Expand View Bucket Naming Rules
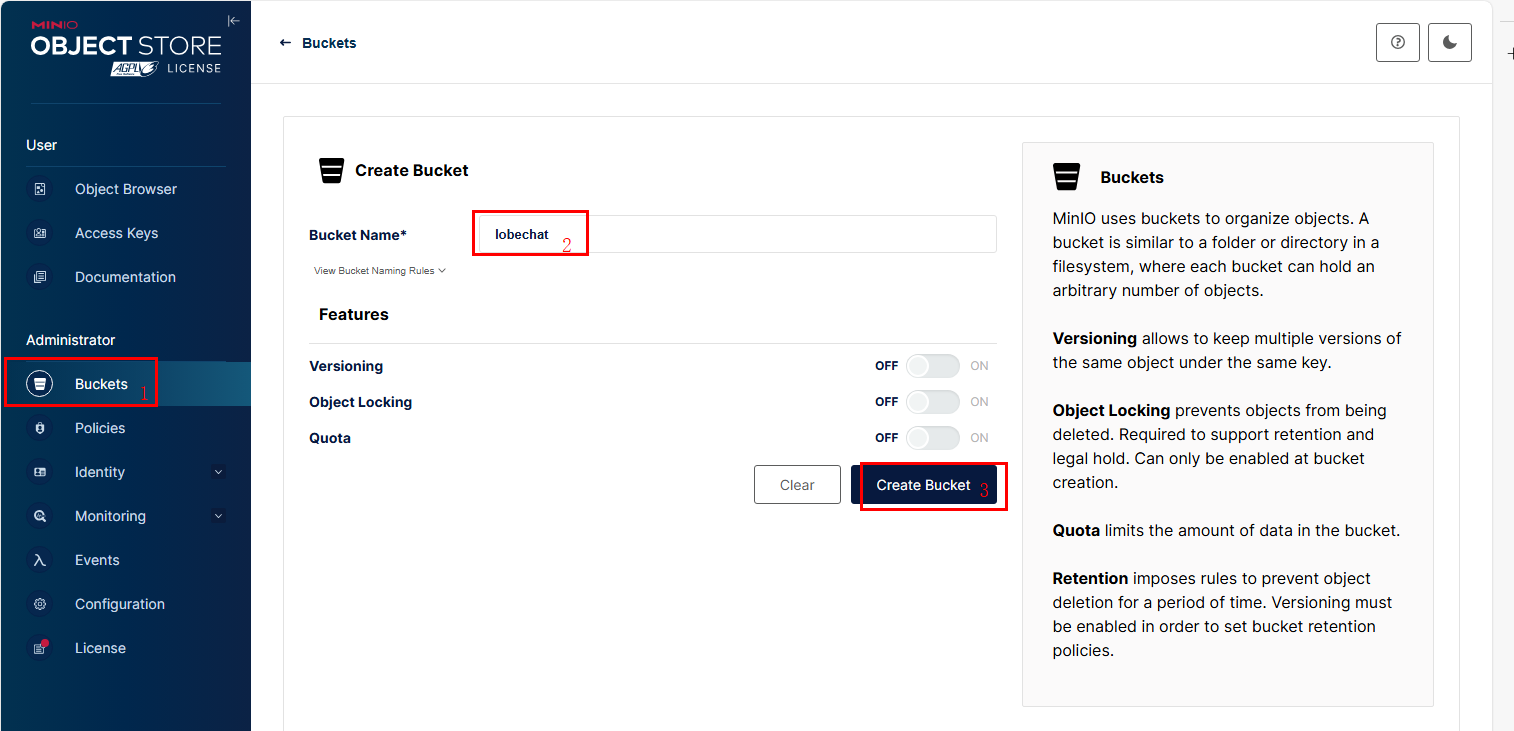 (379, 271)
